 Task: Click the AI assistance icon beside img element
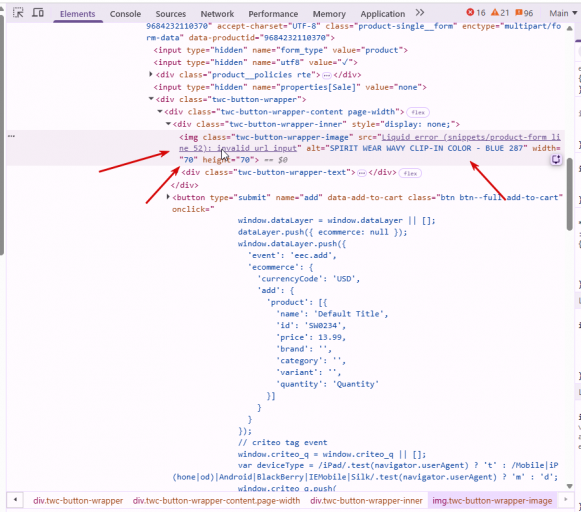555,160
